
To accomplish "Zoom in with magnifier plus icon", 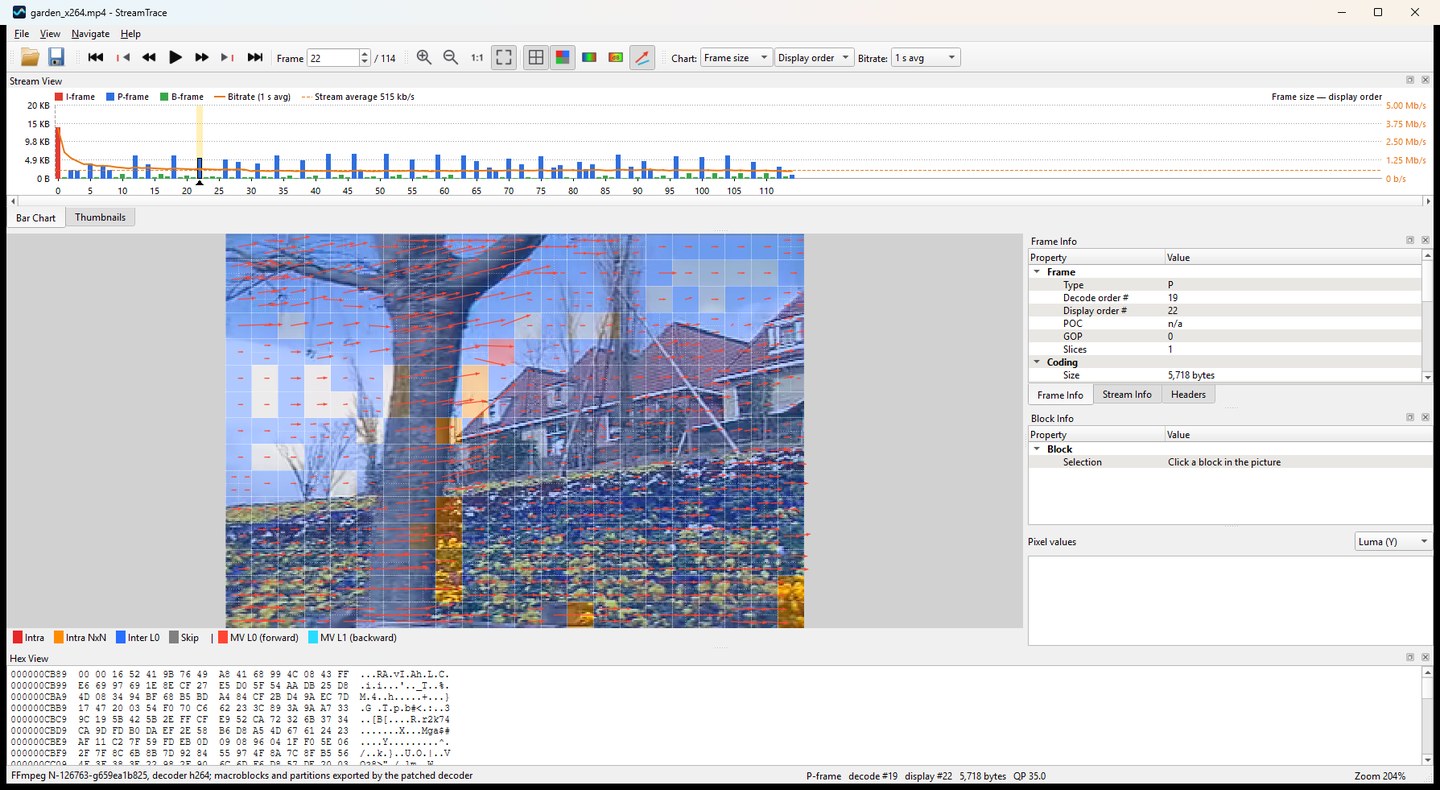I will [x=424, y=58].
